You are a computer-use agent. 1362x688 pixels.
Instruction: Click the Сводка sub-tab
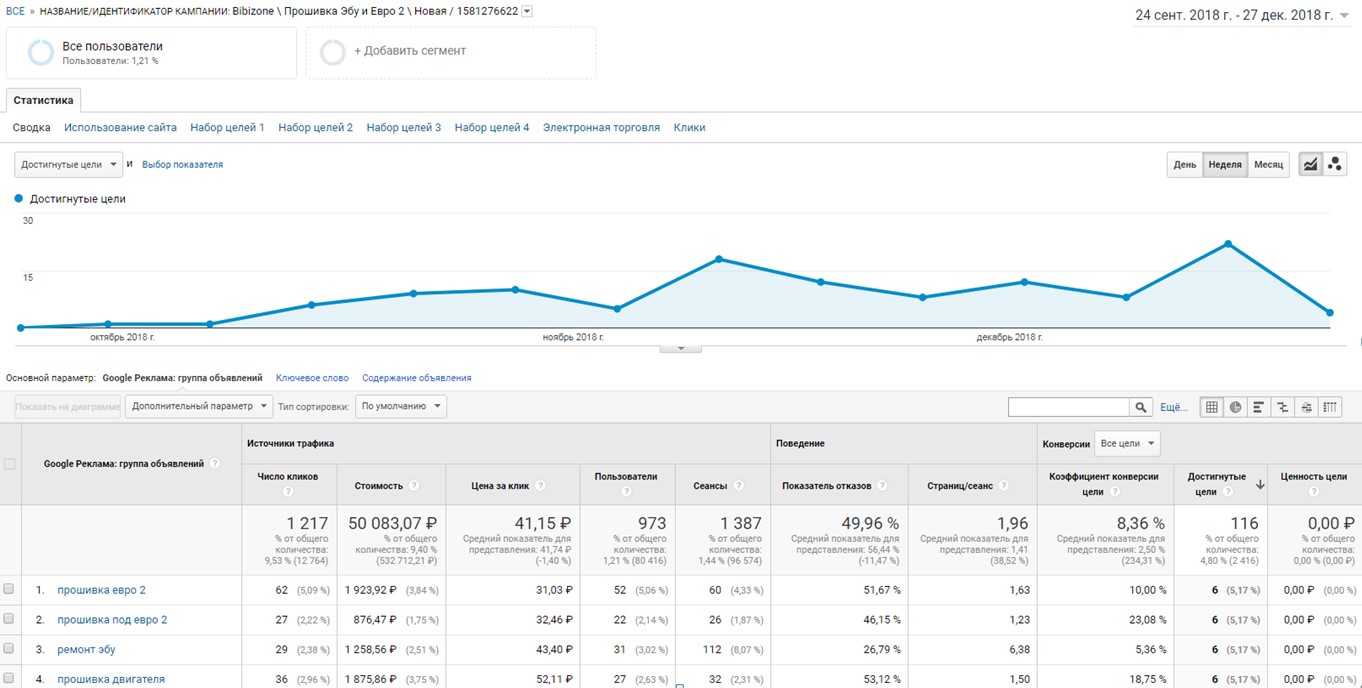coord(32,127)
